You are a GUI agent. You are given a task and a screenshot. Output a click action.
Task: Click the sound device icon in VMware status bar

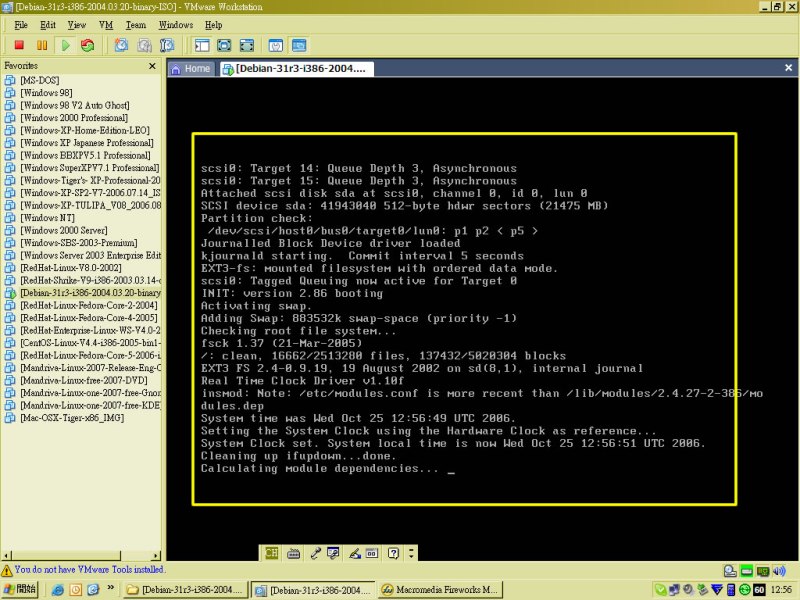point(779,571)
